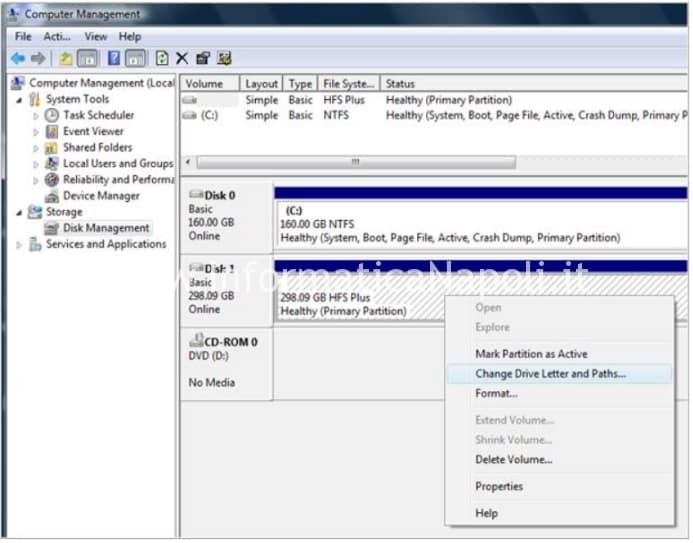Click the HFS Plus file system cell
This screenshot has height=543, width=693.
(344, 100)
